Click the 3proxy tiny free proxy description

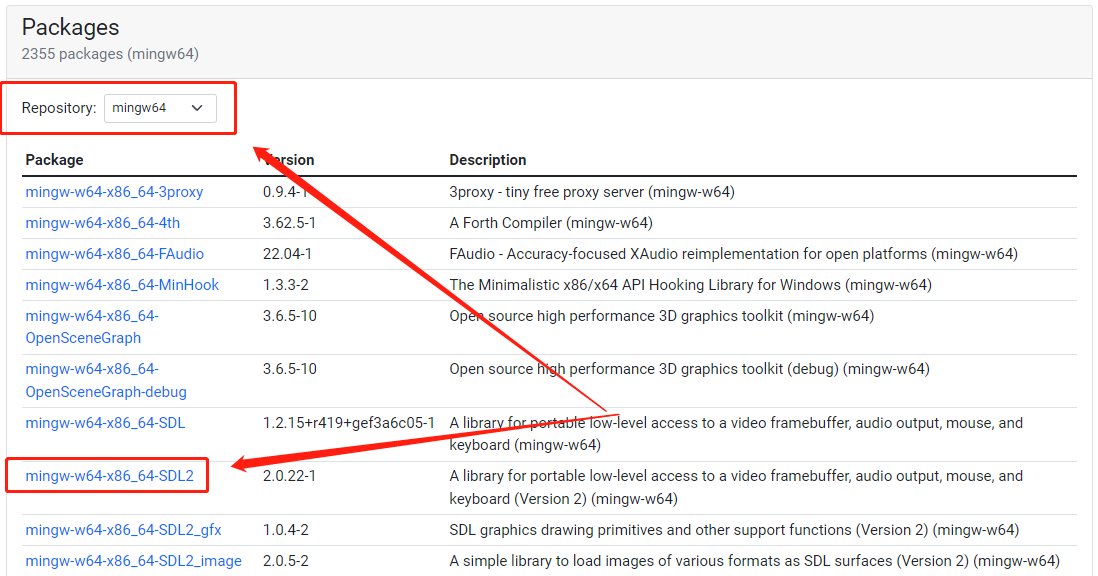[x=592, y=192]
